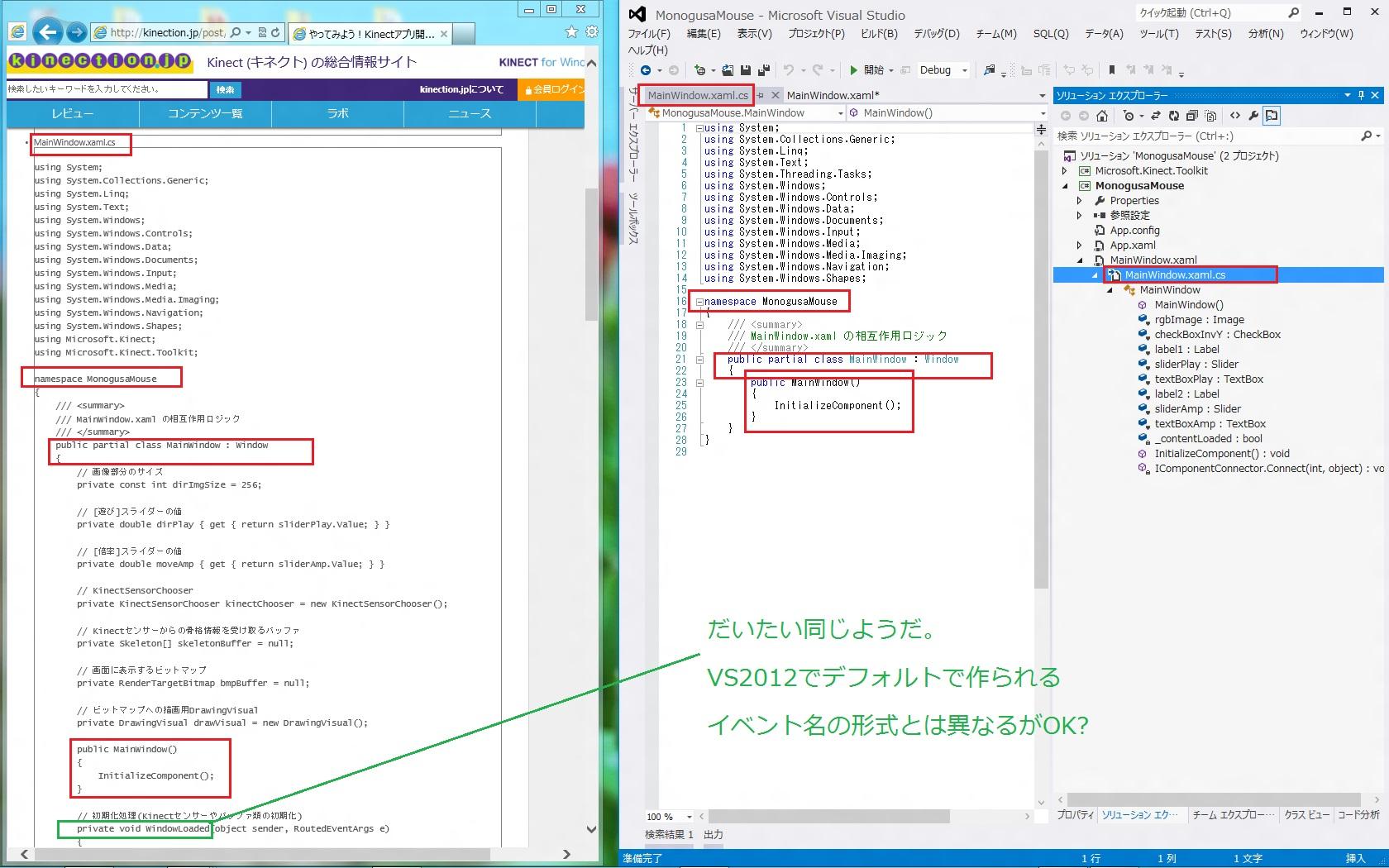Image resolution: width=1389 pixels, height=868 pixels.
Task: Expand Microsoft.Kinect.Toolkit project node
Action: click(1065, 171)
